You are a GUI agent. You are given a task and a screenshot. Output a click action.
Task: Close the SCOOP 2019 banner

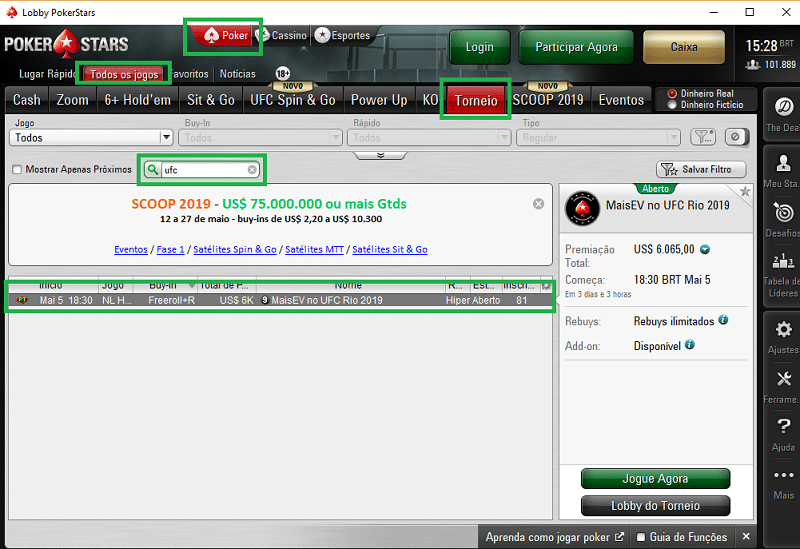(x=538, y=204)
